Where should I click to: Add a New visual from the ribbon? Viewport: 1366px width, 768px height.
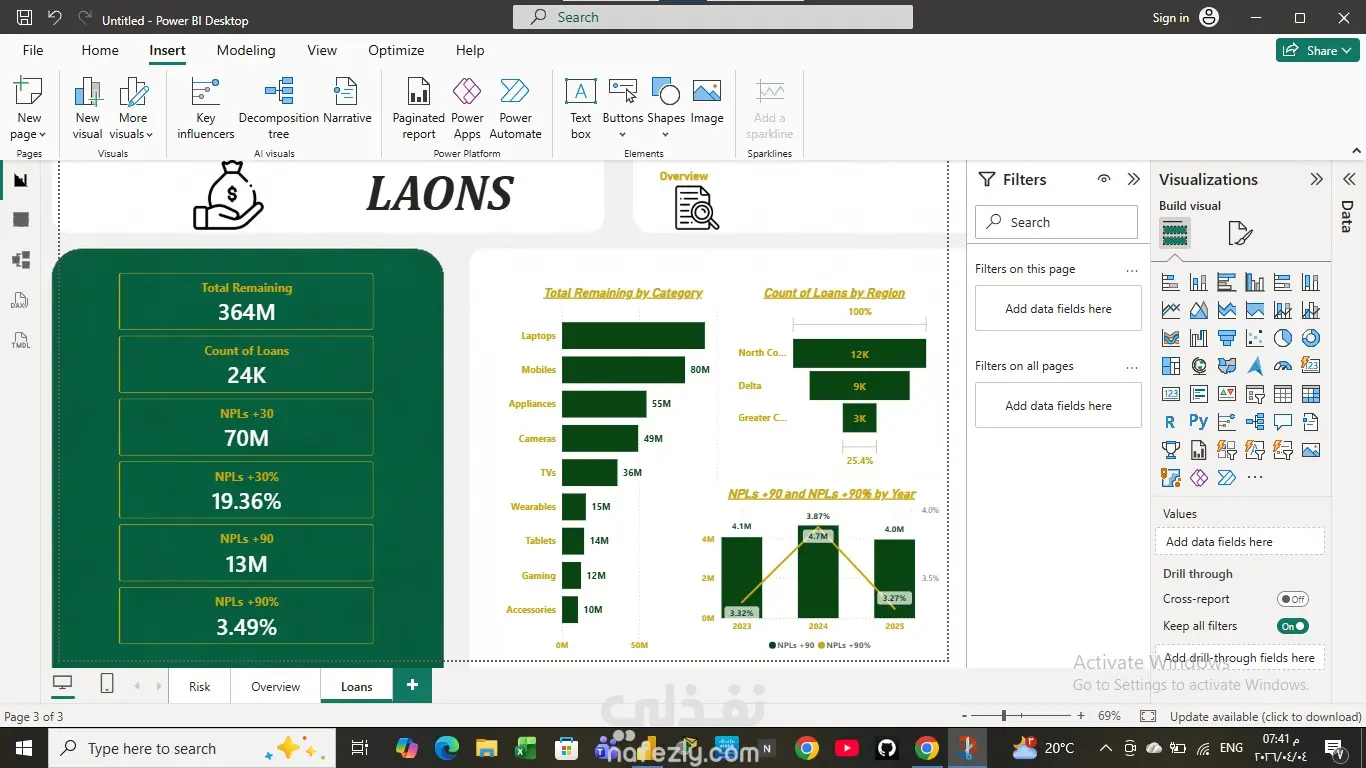tap(88, 108)
